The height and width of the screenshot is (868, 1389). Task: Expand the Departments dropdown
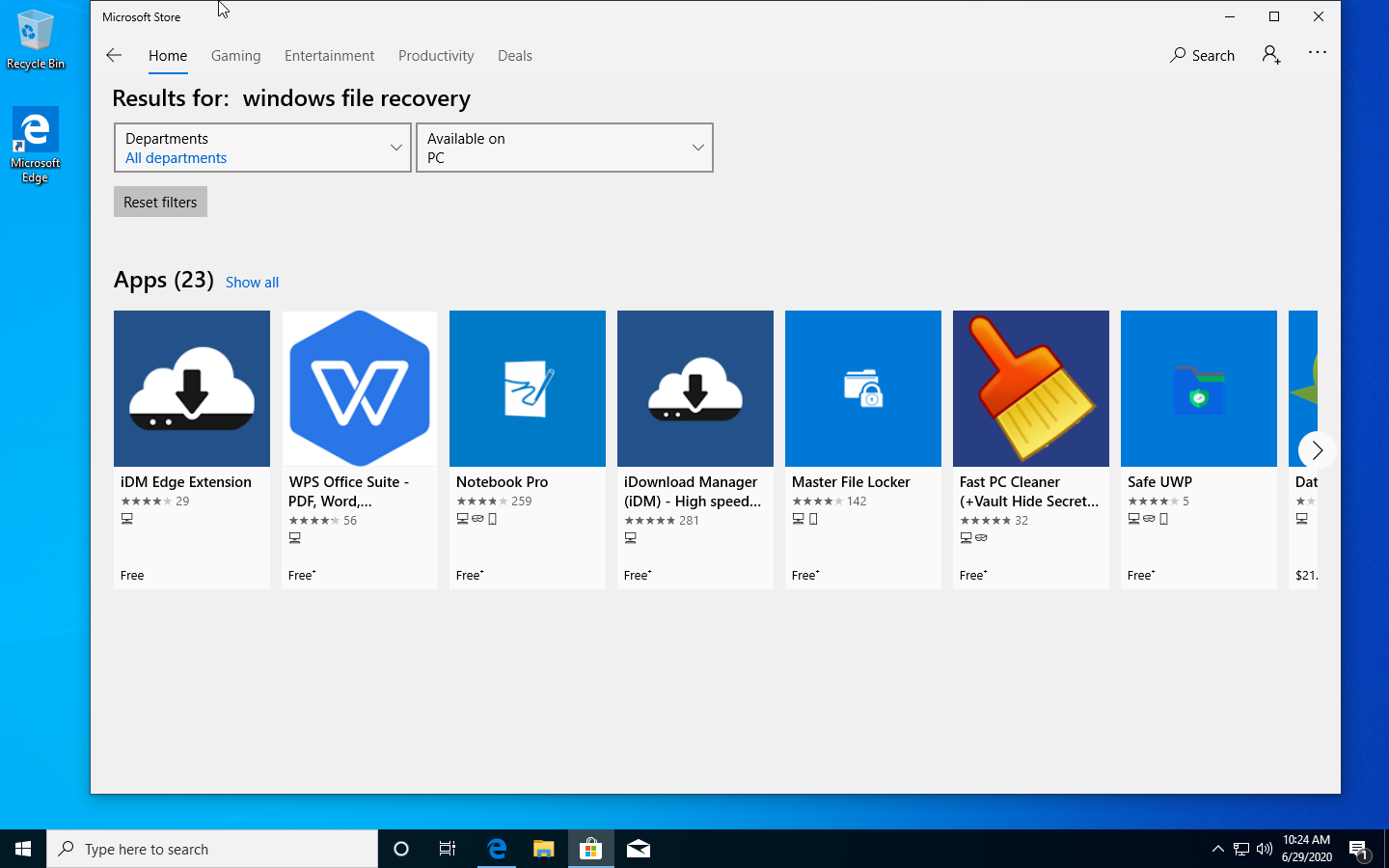click(x=262, y=148)
